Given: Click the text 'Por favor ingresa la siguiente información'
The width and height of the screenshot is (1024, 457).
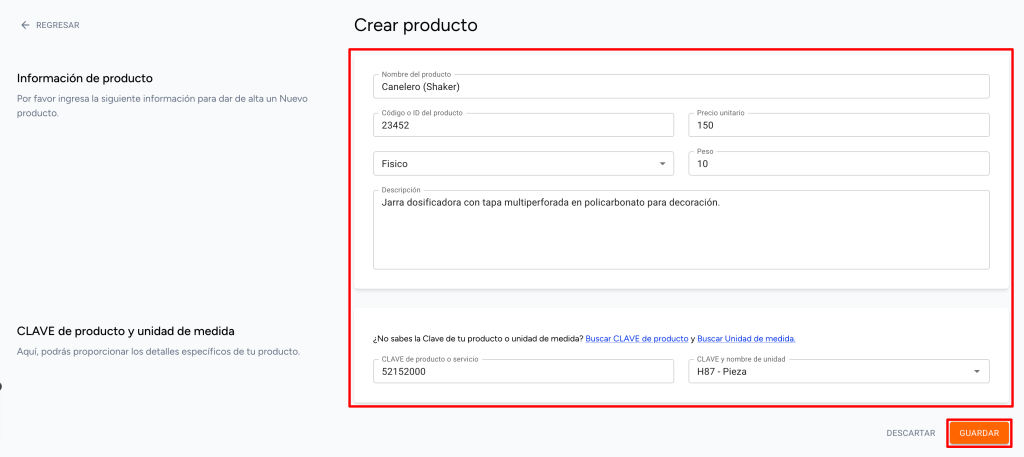Looking at the screenshot, I should click(x=104, y=99).
